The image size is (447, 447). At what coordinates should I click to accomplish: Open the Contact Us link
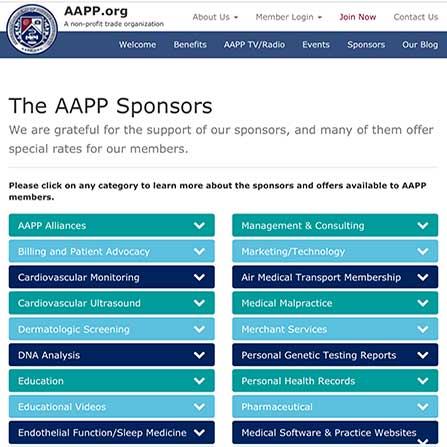[416, 17]
